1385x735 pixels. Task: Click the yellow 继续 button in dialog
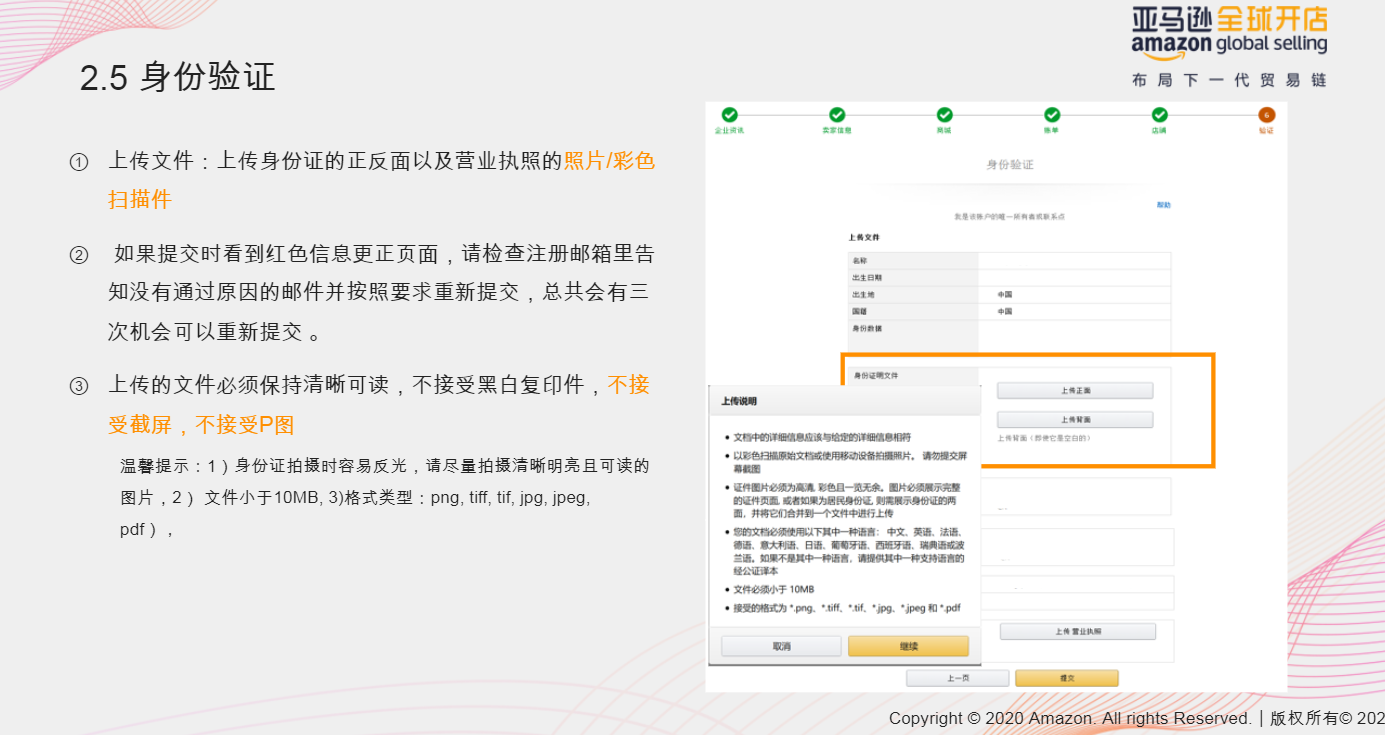pos(908,645)
